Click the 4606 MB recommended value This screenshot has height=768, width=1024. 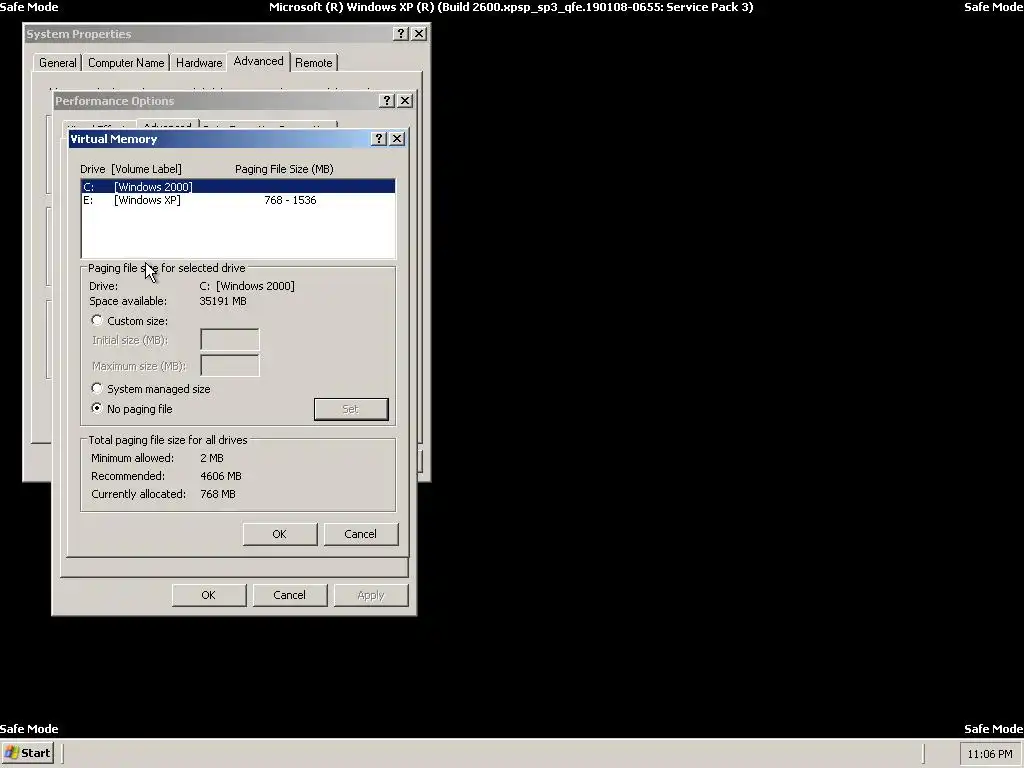[x=221, y=476]
